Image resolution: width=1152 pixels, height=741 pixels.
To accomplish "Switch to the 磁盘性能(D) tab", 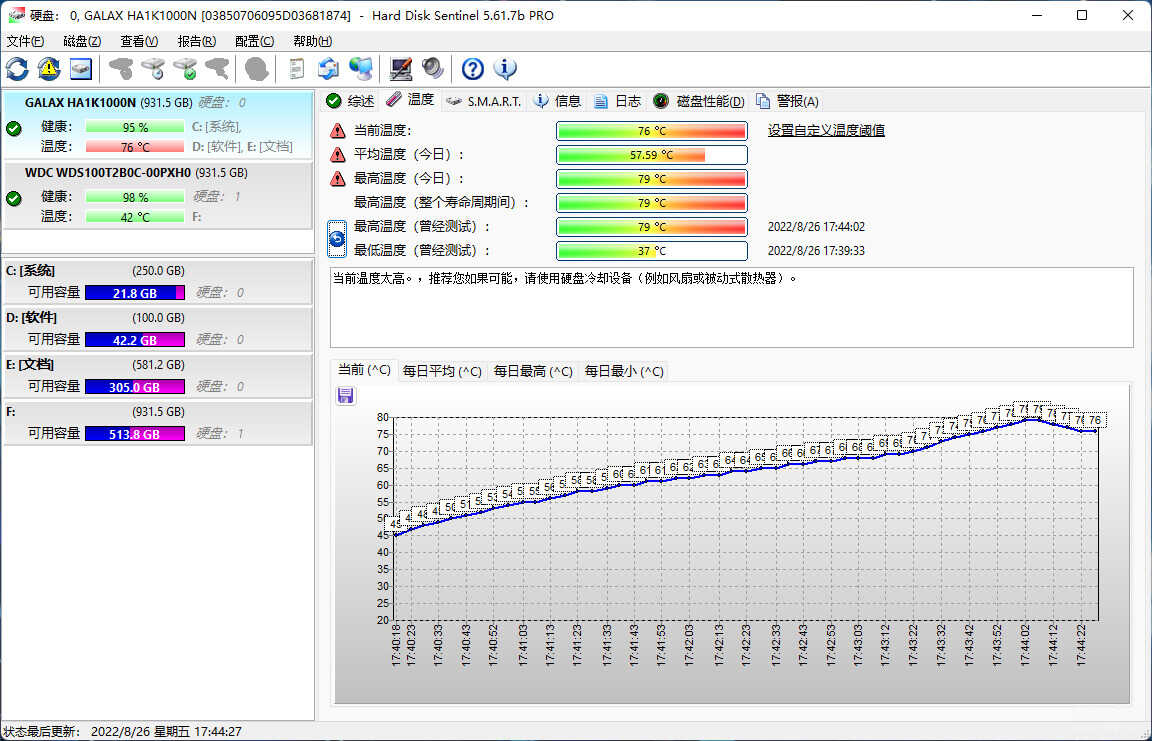I will point(699,101).
